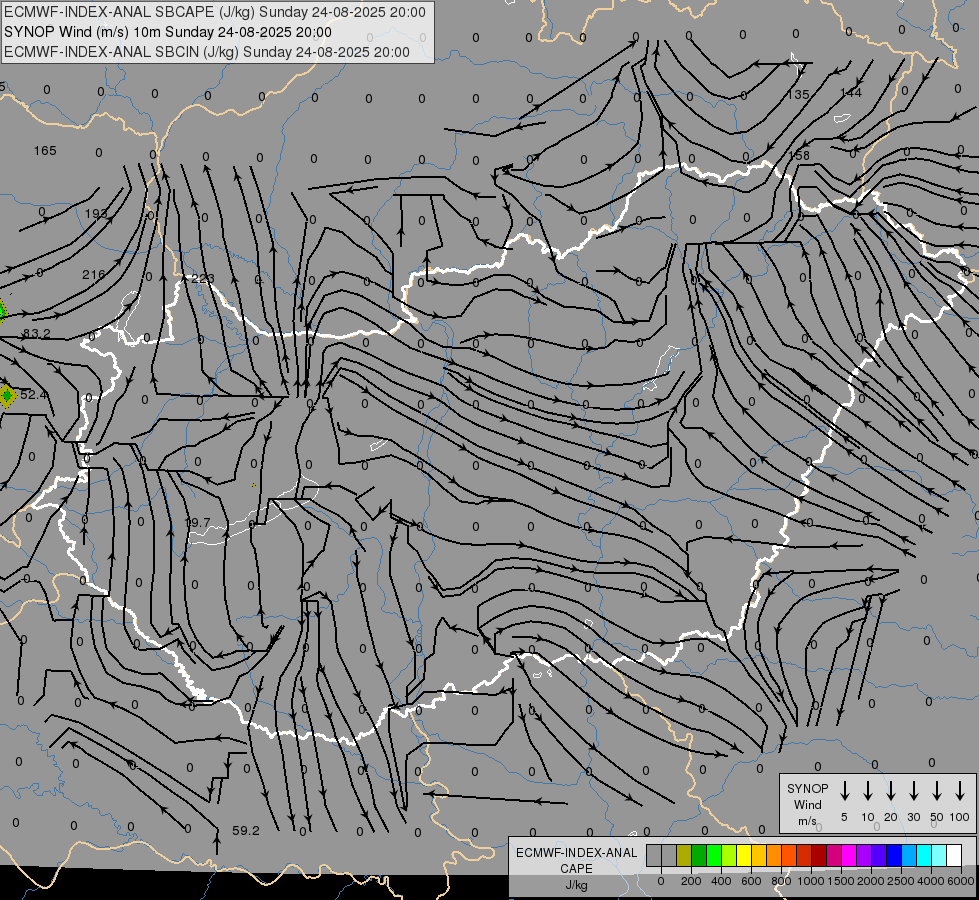Click the SYNOP Wind 10m title line

(167, 32)
